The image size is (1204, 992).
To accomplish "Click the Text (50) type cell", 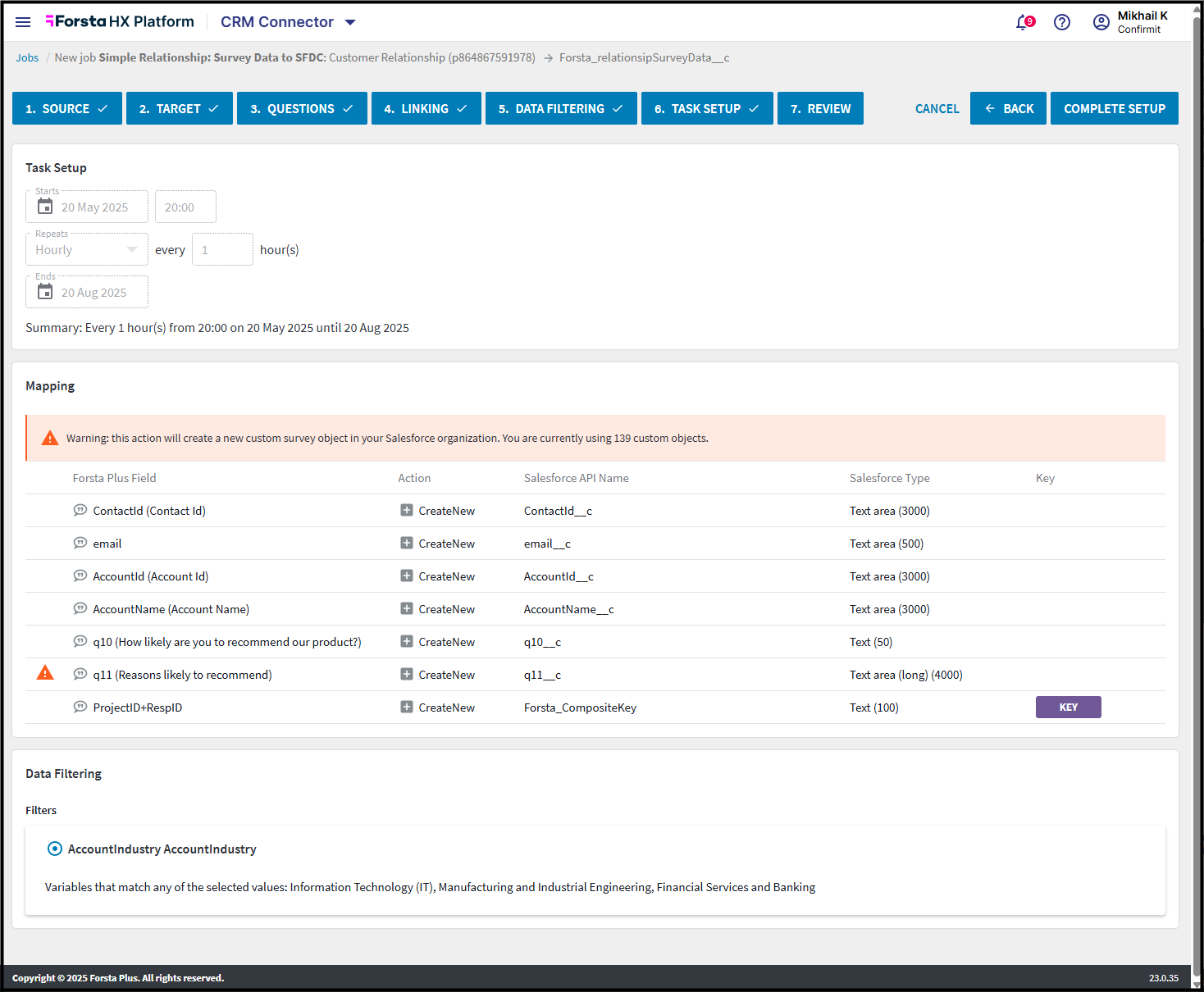I will [x=871, y=642].
